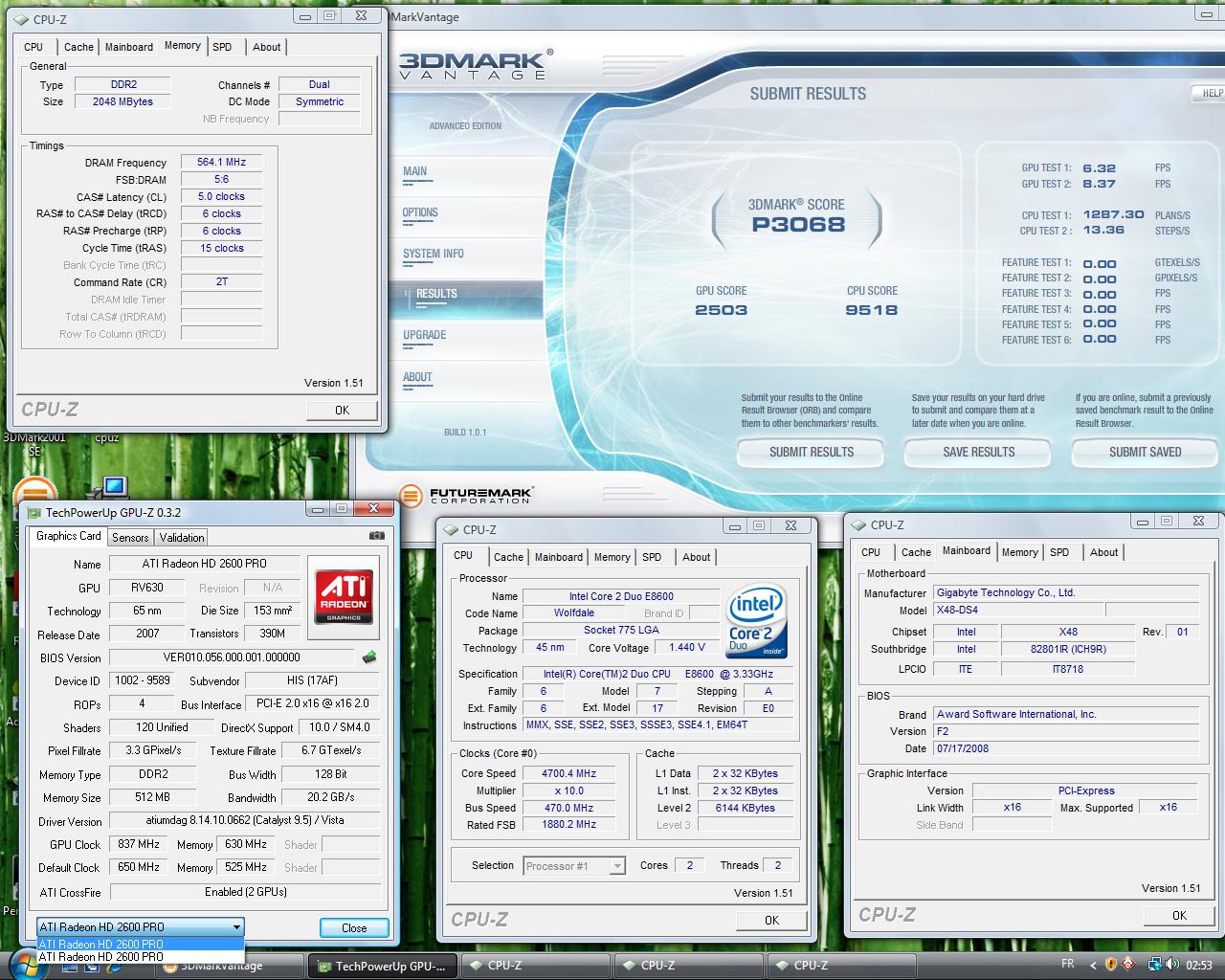Click OK in the CPU-Z Processor window
This screenshot has width=1225, height=980.
pos(771,920)
